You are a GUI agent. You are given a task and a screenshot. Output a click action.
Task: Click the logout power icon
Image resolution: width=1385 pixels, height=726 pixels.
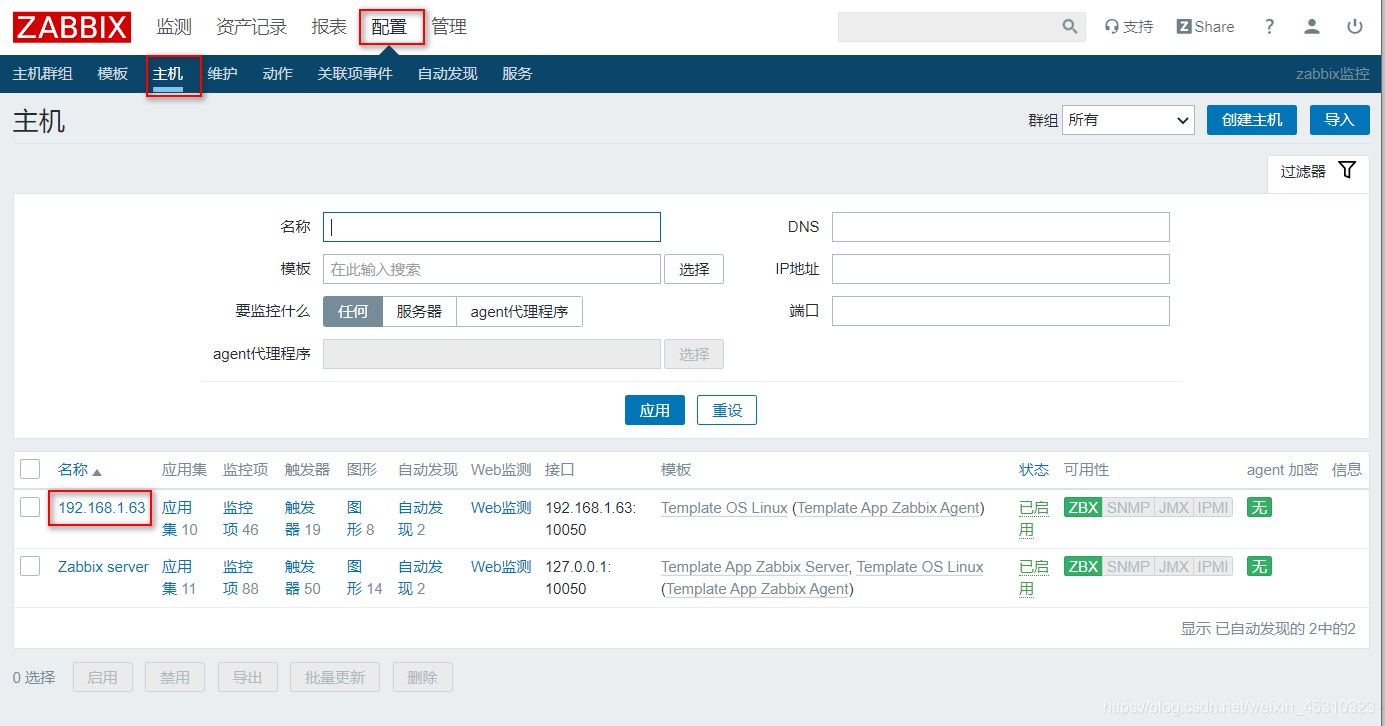tap(1355, 27)
